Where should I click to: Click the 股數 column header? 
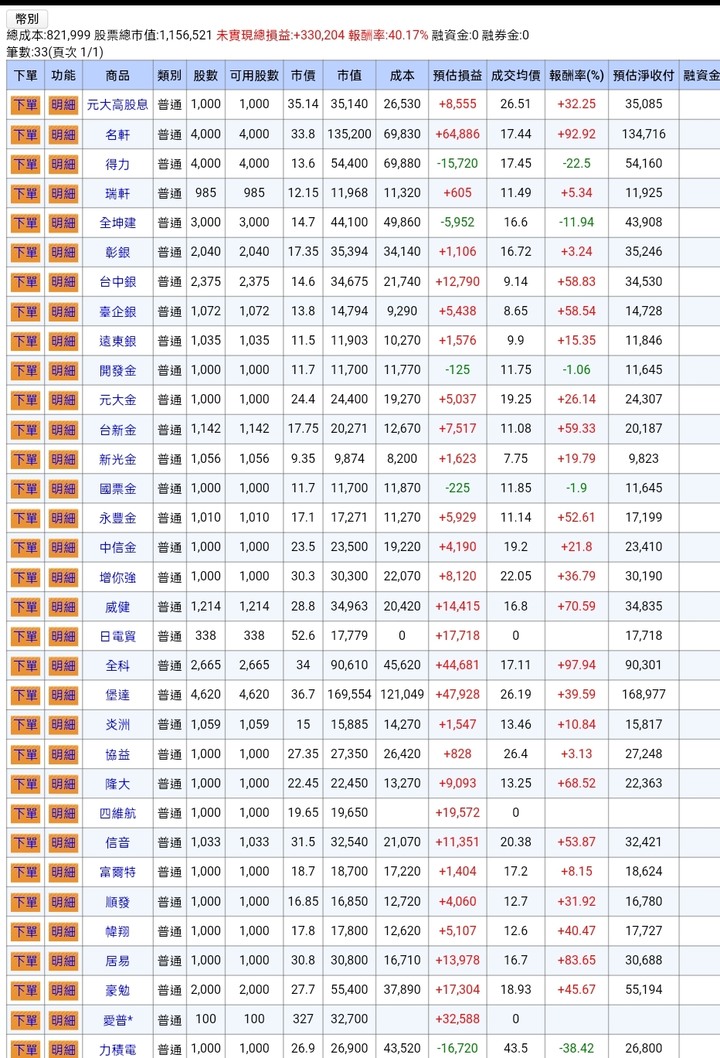(x=205, y=76)
